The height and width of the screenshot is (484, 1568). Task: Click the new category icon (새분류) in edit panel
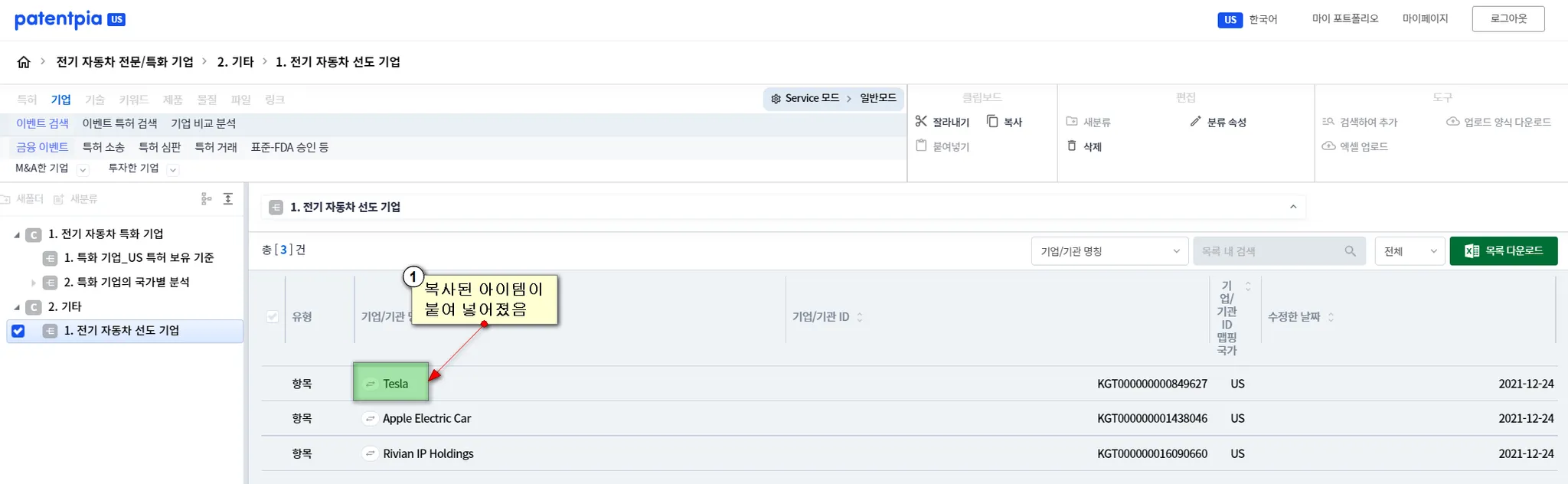click(1072, 121)
